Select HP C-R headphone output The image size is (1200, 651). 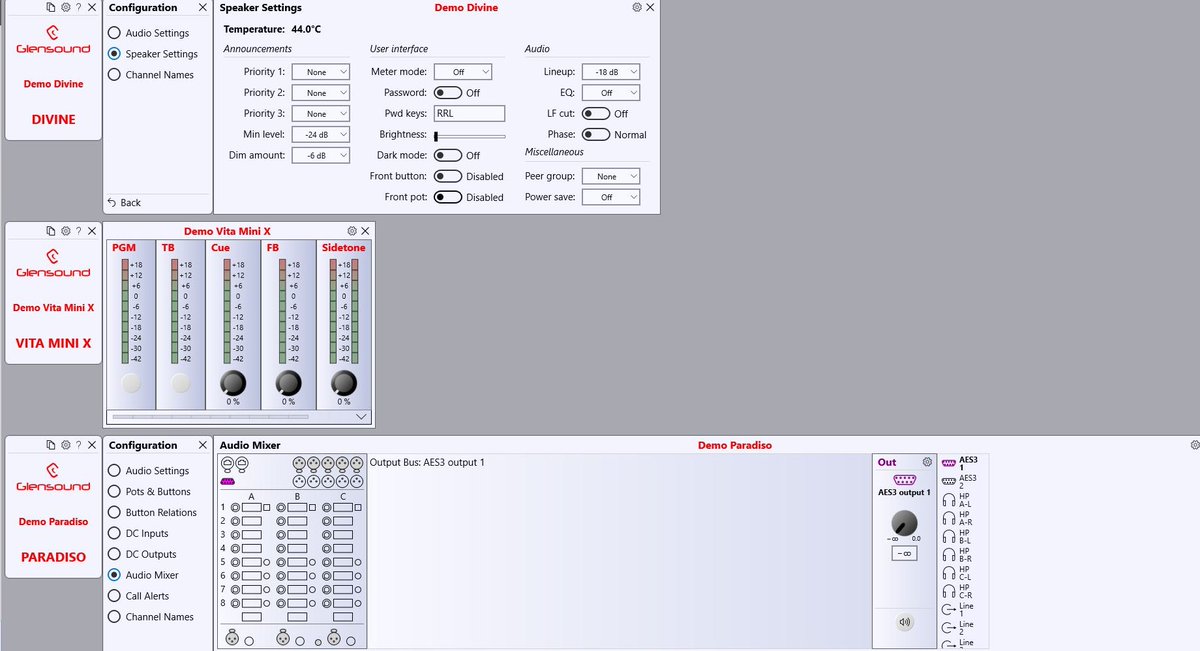957,590
